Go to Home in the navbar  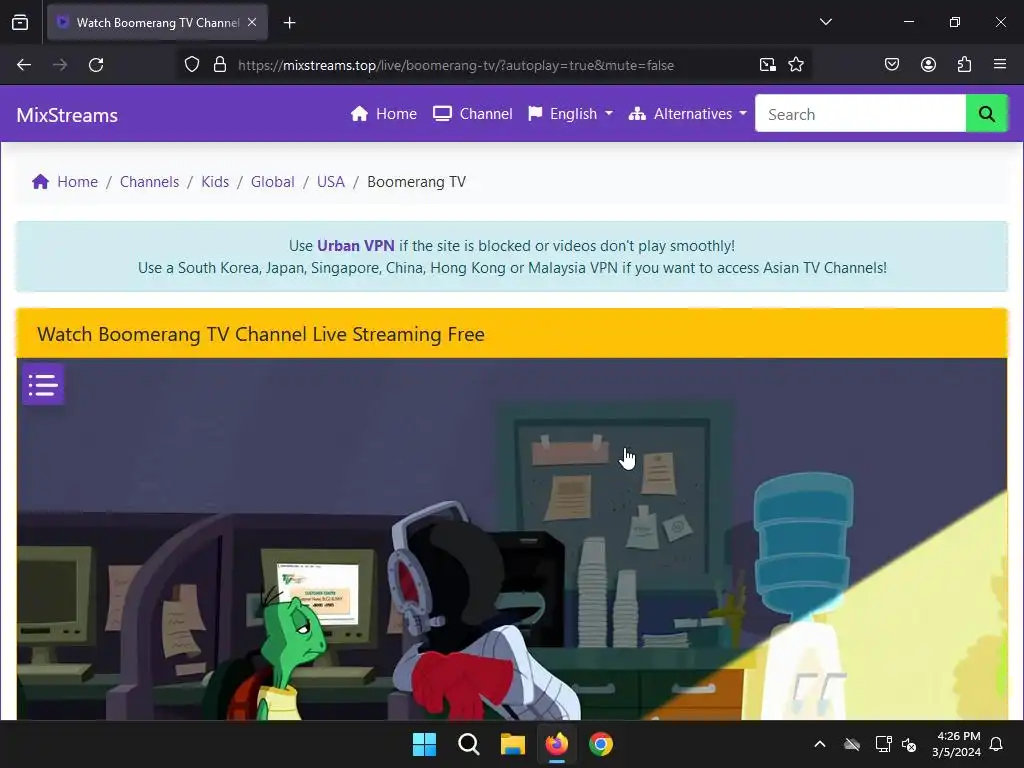pos(384,114)
